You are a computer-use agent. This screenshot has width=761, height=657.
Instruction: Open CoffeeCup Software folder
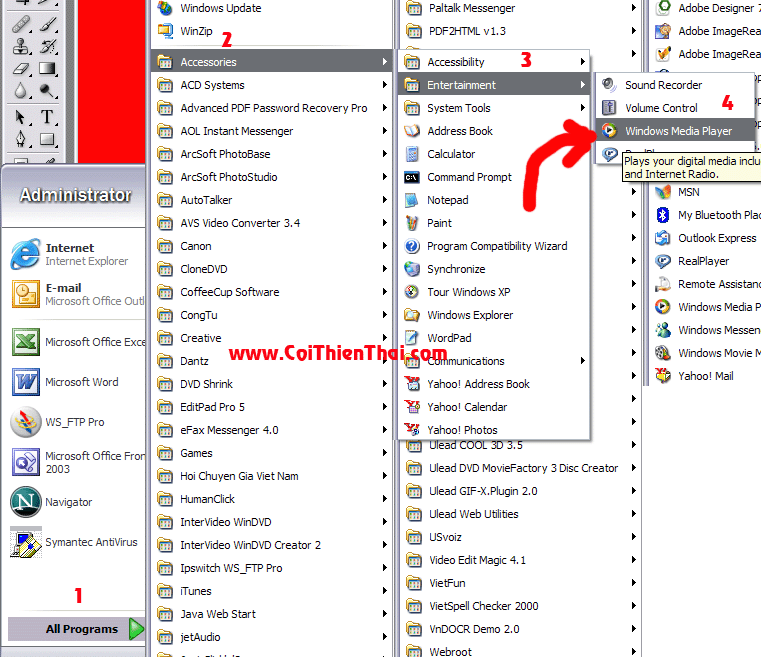tap(271, 292)
